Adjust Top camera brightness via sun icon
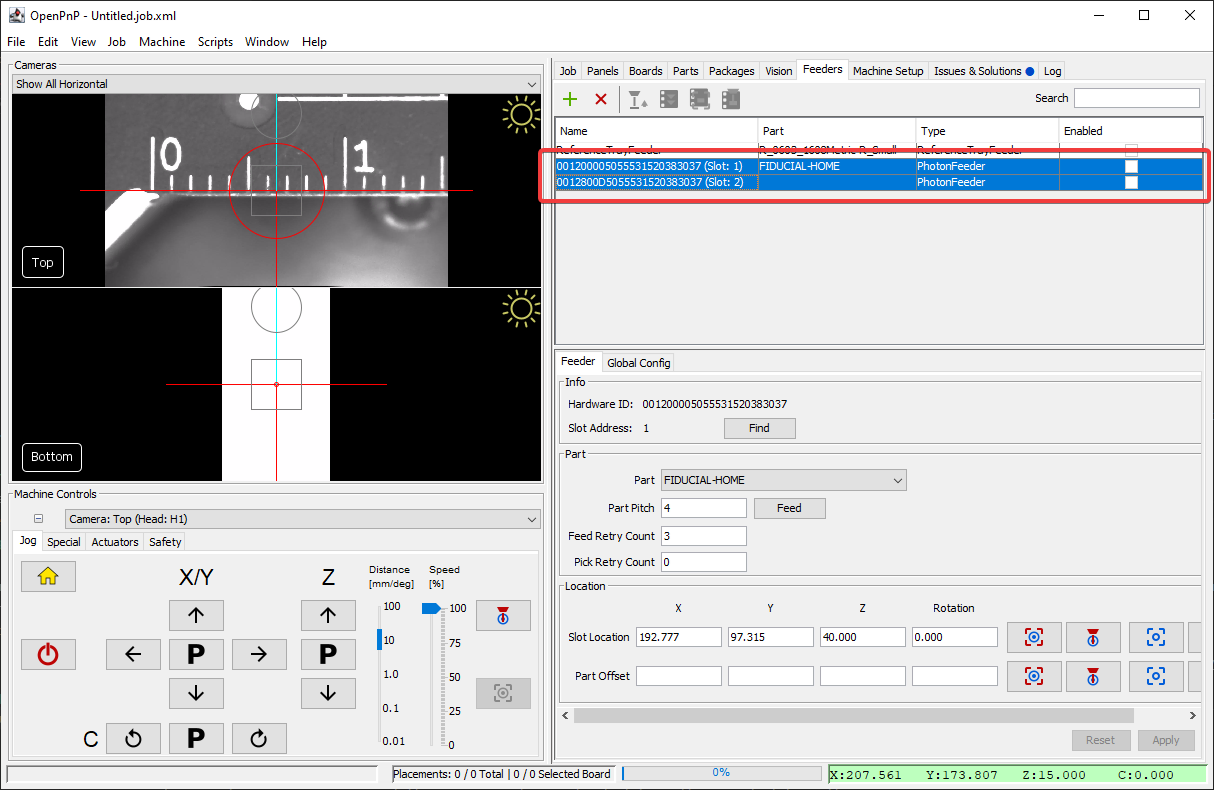This screenshot has height=790, width=1214. (521, 115)
